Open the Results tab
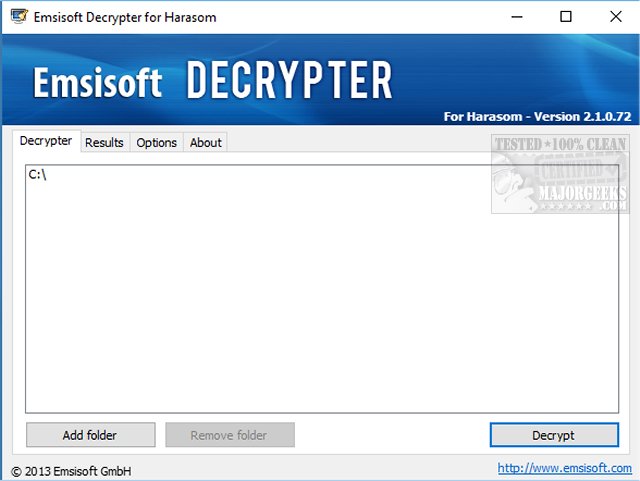The width and height of the screenshot is (640, 481). 104,143
